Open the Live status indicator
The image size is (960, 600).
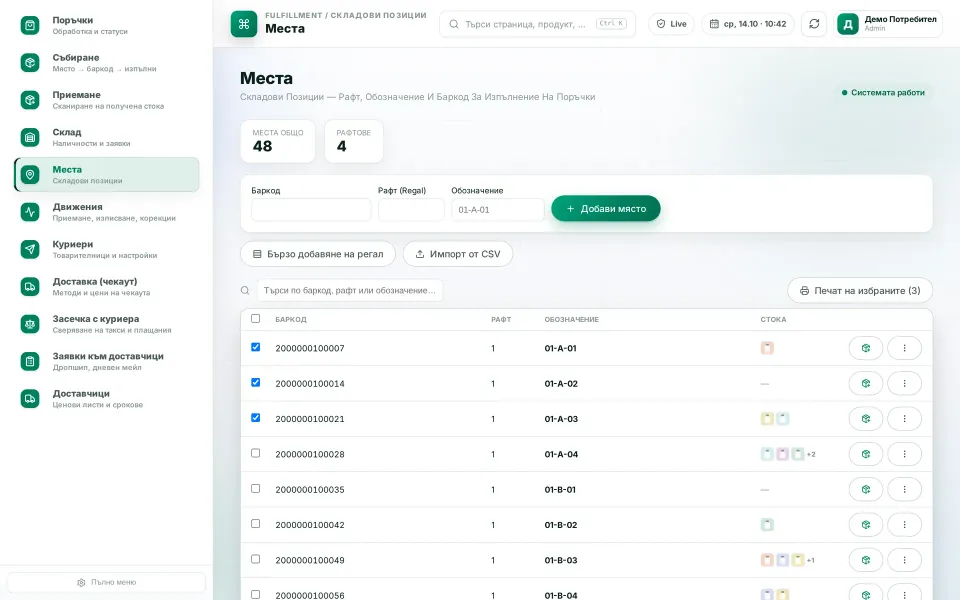[x=671, y=24]
